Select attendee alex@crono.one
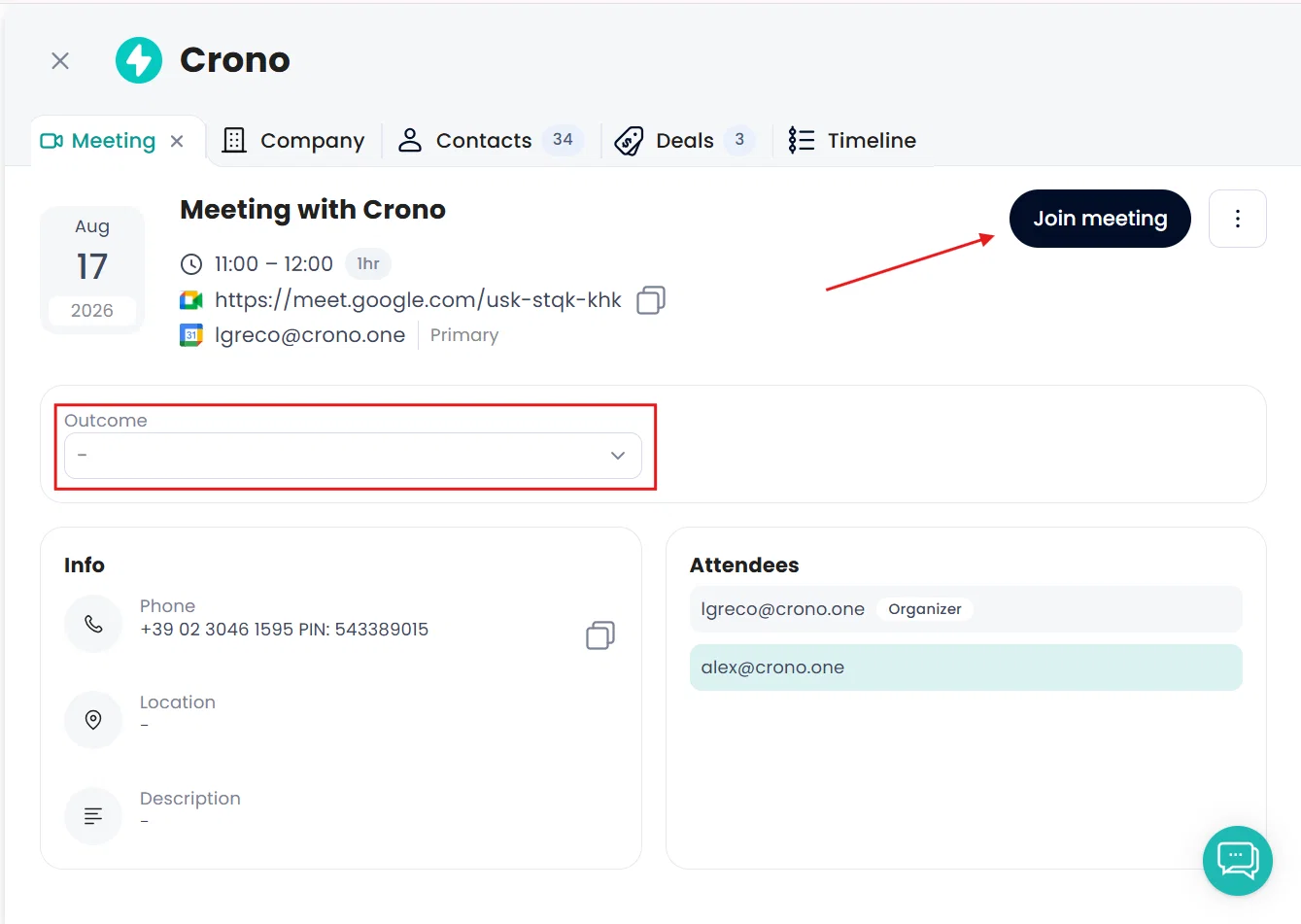The width and height of the screenshot is (1301, 924). (966, 667)
